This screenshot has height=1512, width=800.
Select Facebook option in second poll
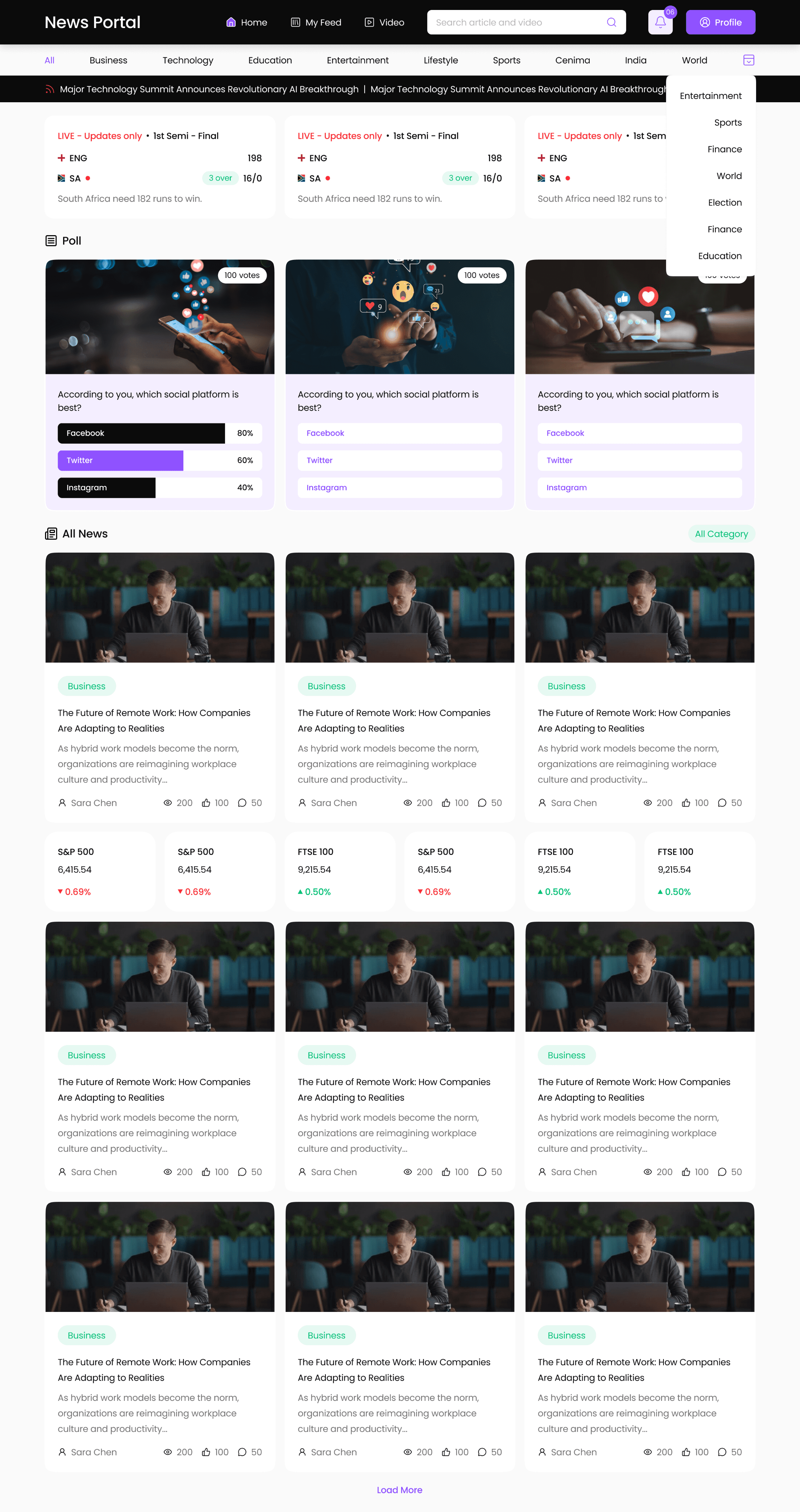[400, 433]
